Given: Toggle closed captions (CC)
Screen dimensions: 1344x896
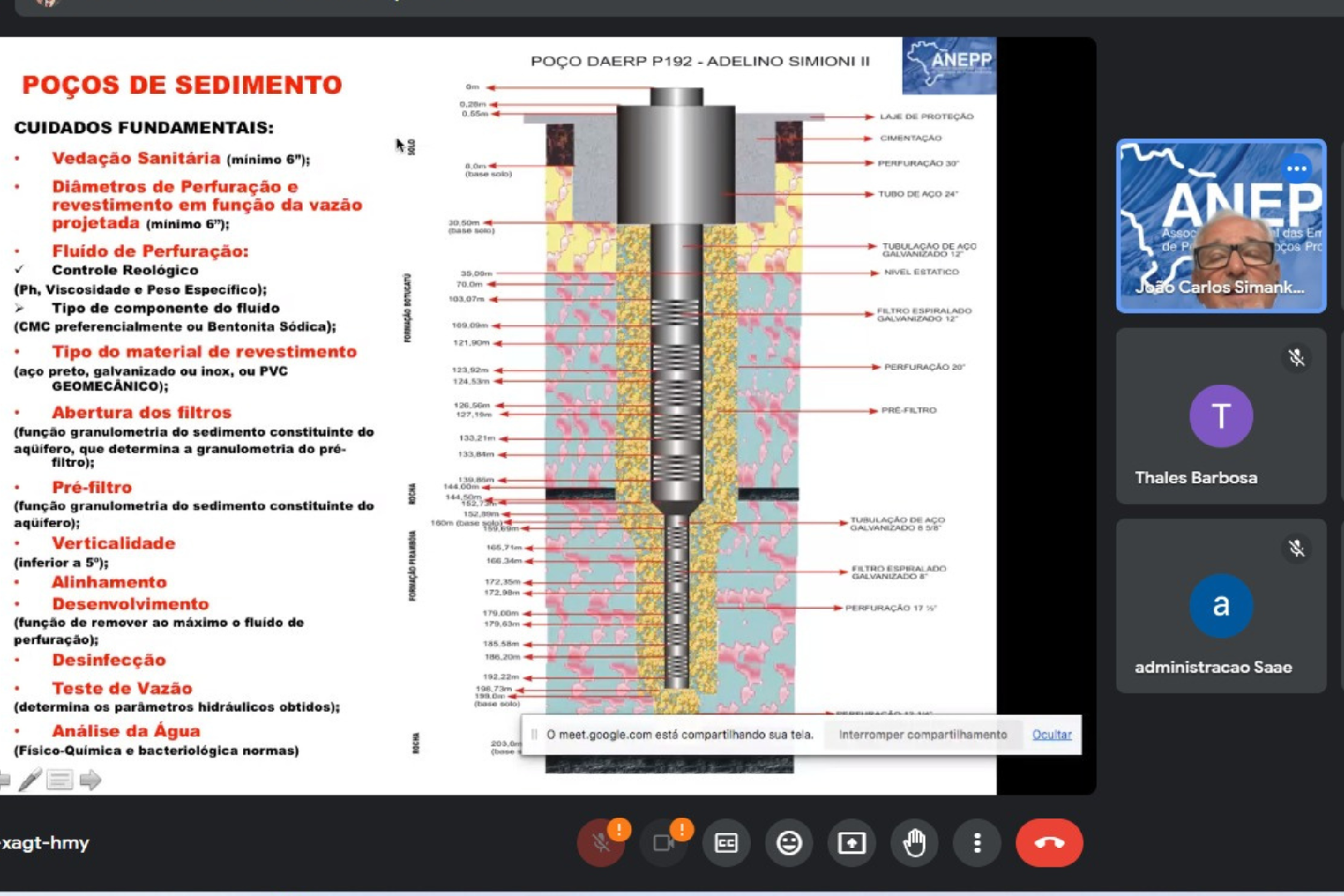Looking at the screenshot, I should [x=726, y=843].
